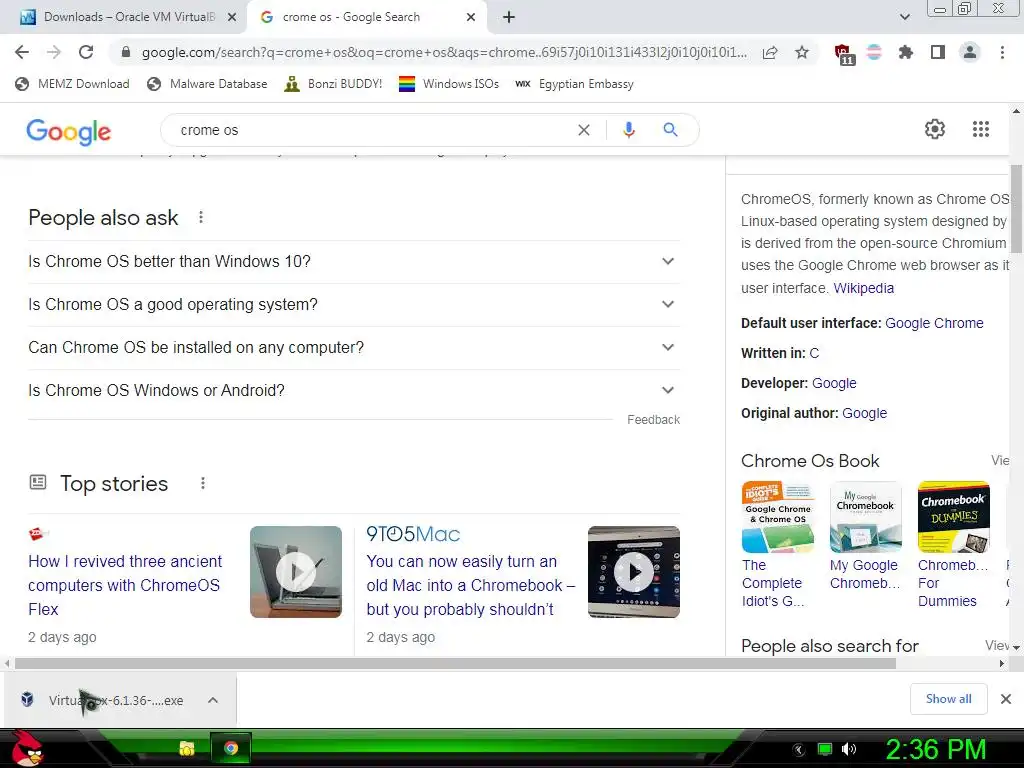This screenshot has height=768, width=1024.
Task: Open the Chrome profile avatar
Action: (x=970, y=52)
